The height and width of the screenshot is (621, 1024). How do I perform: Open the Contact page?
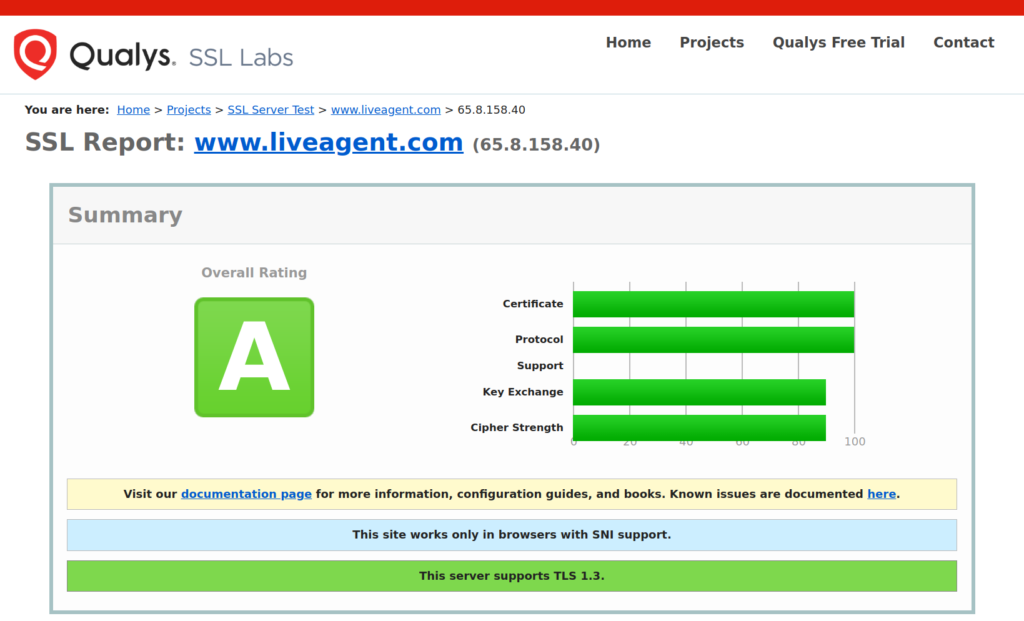(x=963, y=42)
